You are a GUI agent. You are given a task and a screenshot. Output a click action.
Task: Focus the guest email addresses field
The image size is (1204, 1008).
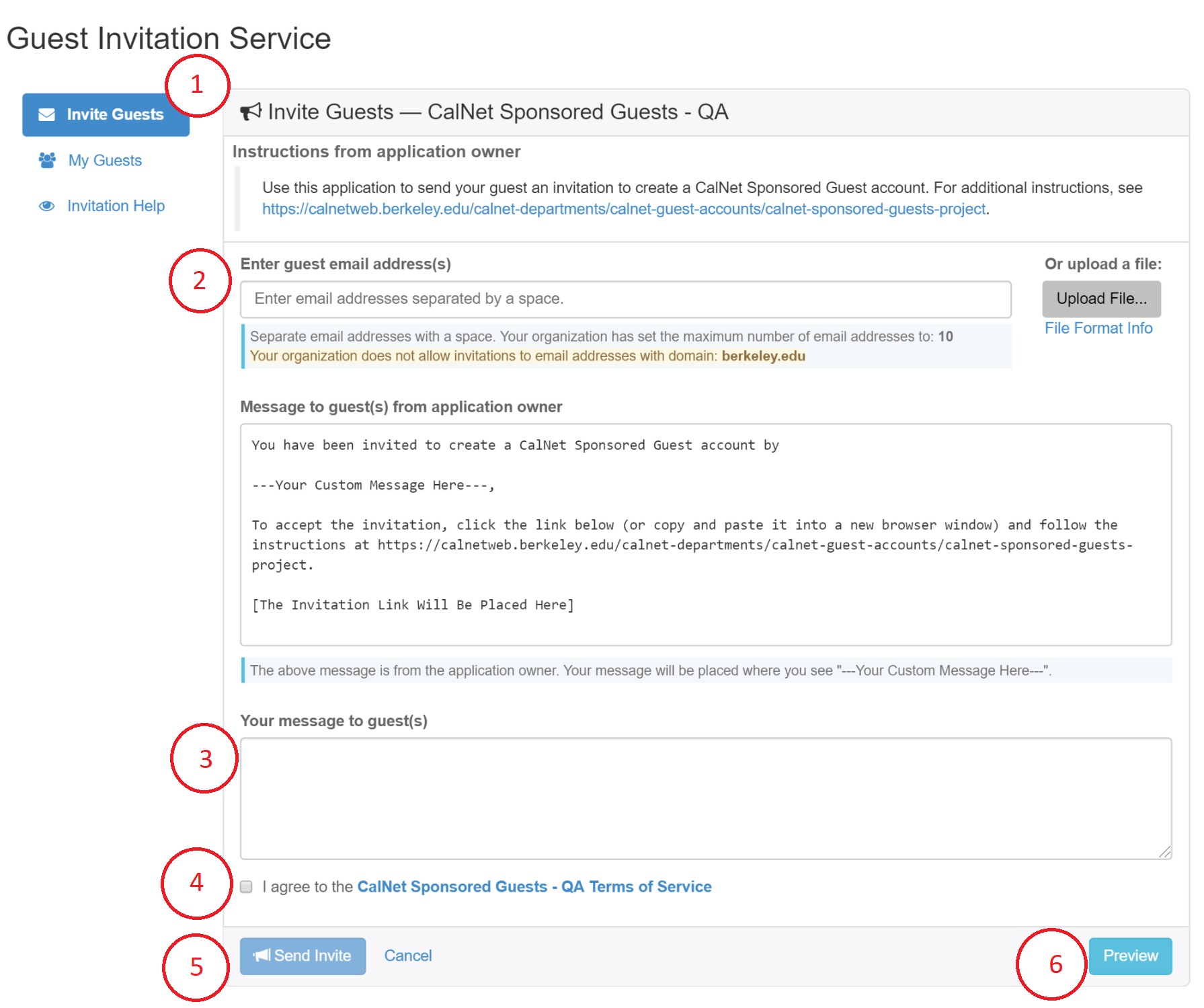[626, 299]
